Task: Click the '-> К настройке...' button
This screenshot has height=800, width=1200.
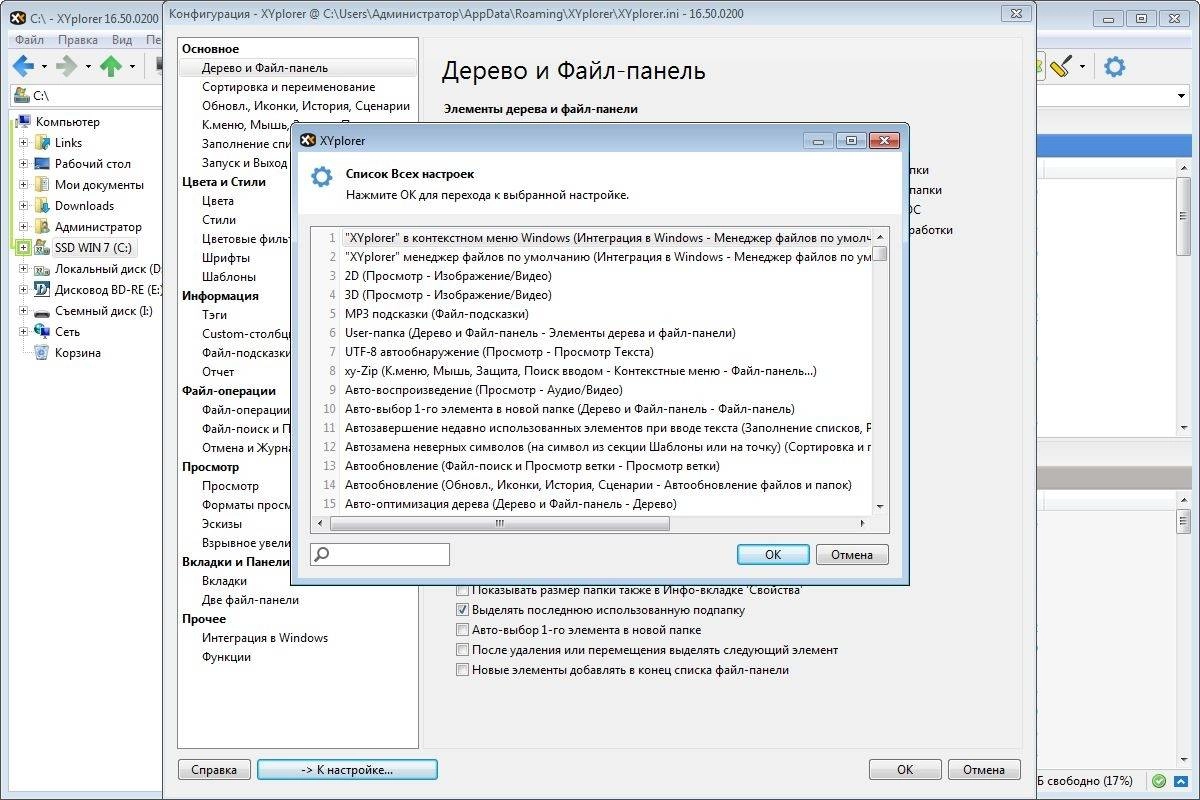Action: pos(347,770)
